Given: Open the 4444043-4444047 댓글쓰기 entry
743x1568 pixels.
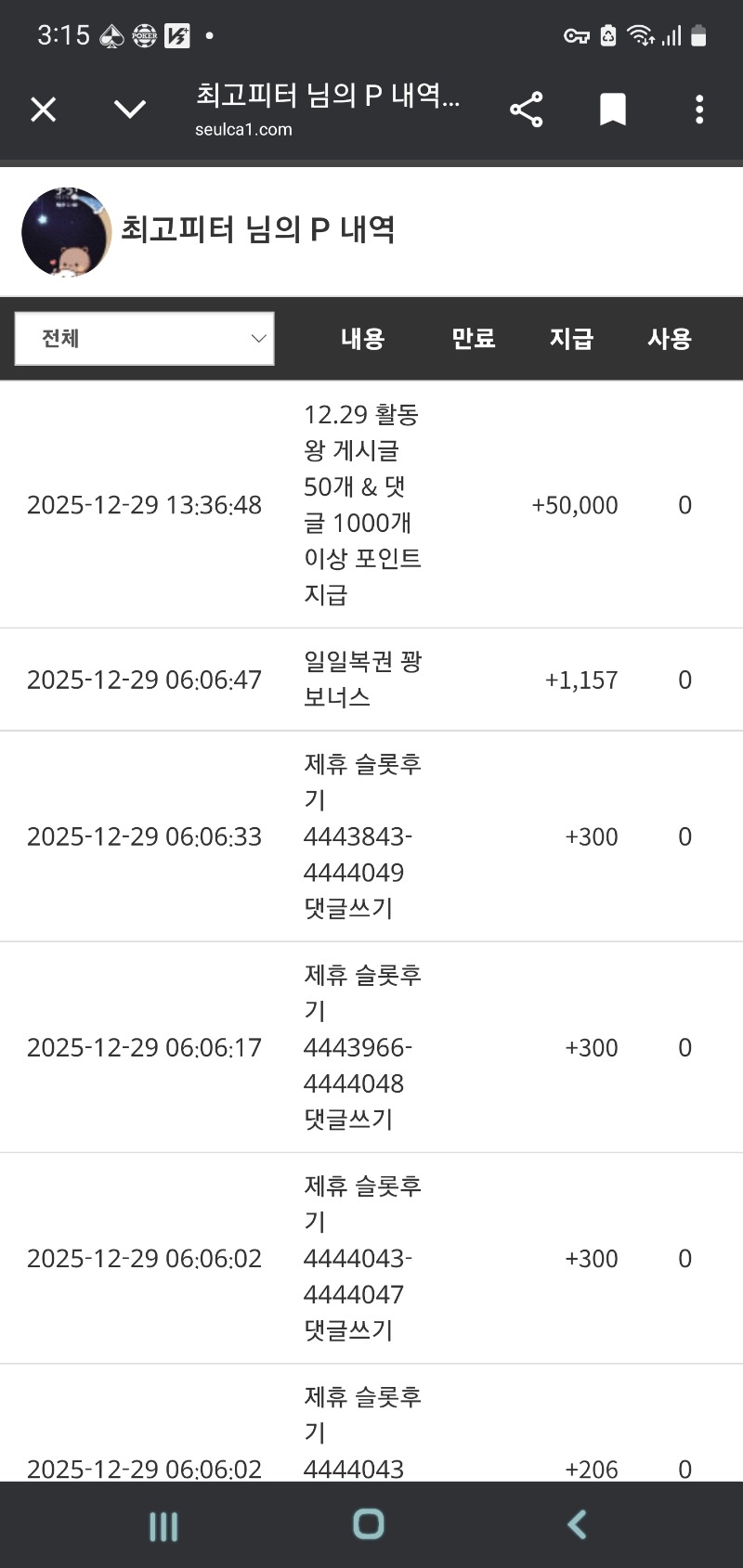Looking at the screenshot, I should [362, 1258].
